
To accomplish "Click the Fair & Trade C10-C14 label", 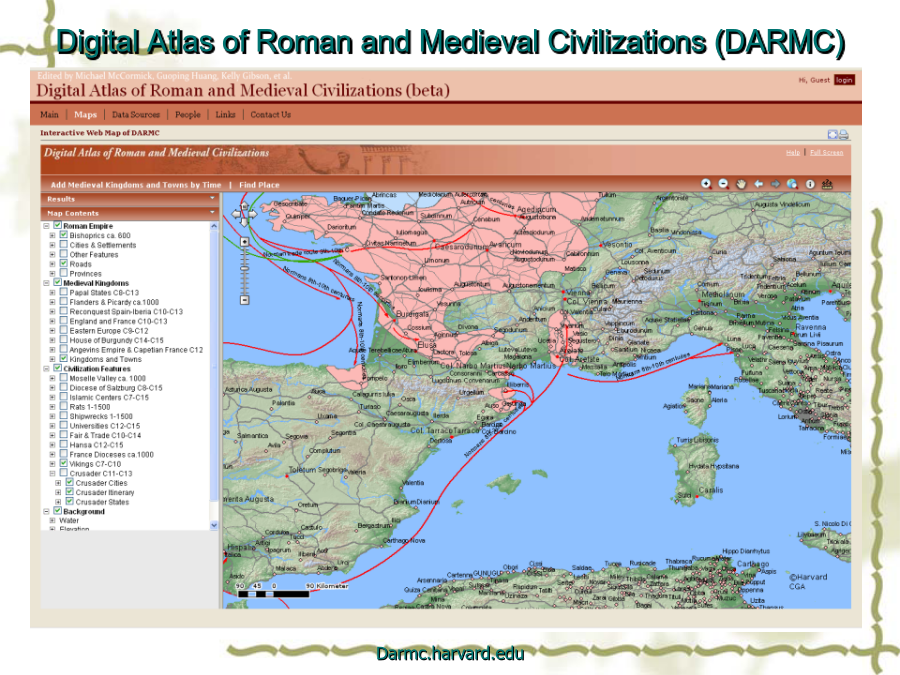I will [x=105, y=435].
